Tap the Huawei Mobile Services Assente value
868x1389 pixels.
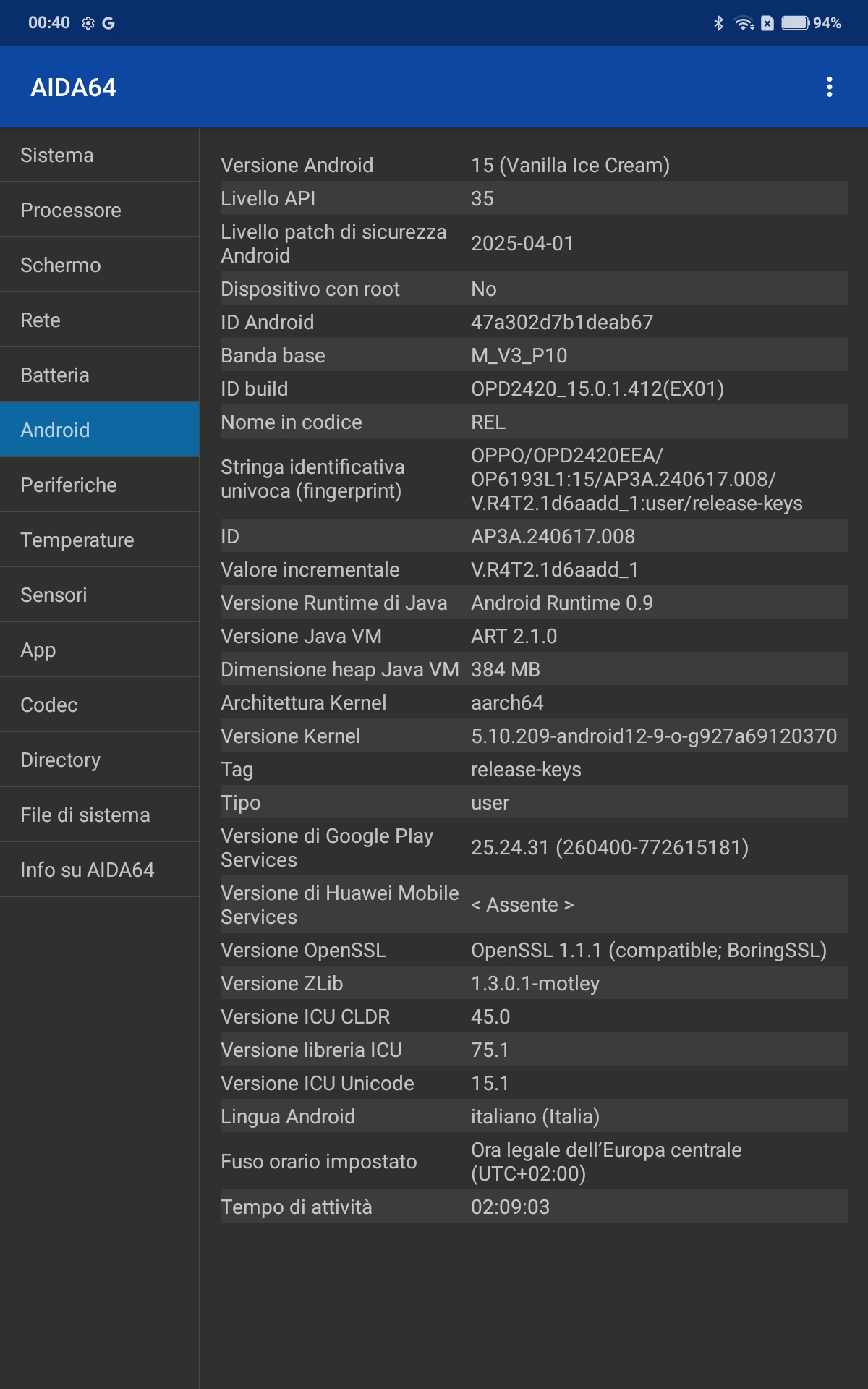tap(522, 904)
